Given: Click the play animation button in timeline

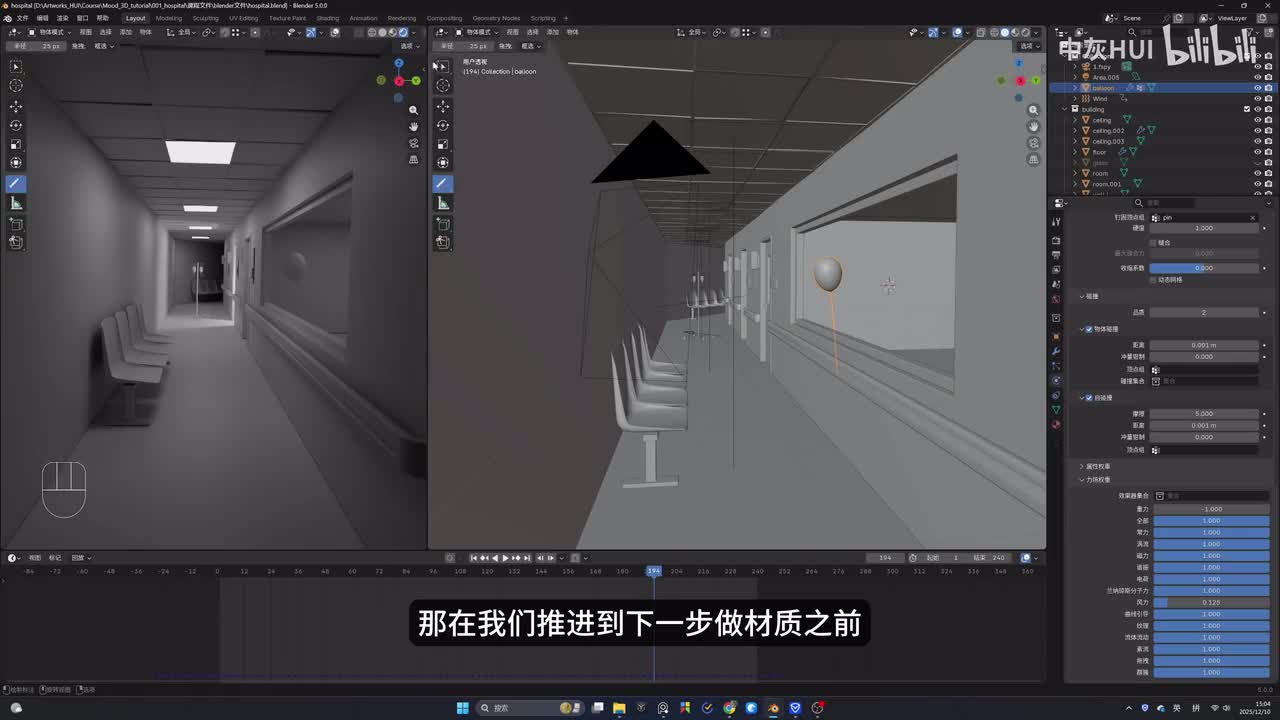Looking at the screenshot, I should pos(505,558).
